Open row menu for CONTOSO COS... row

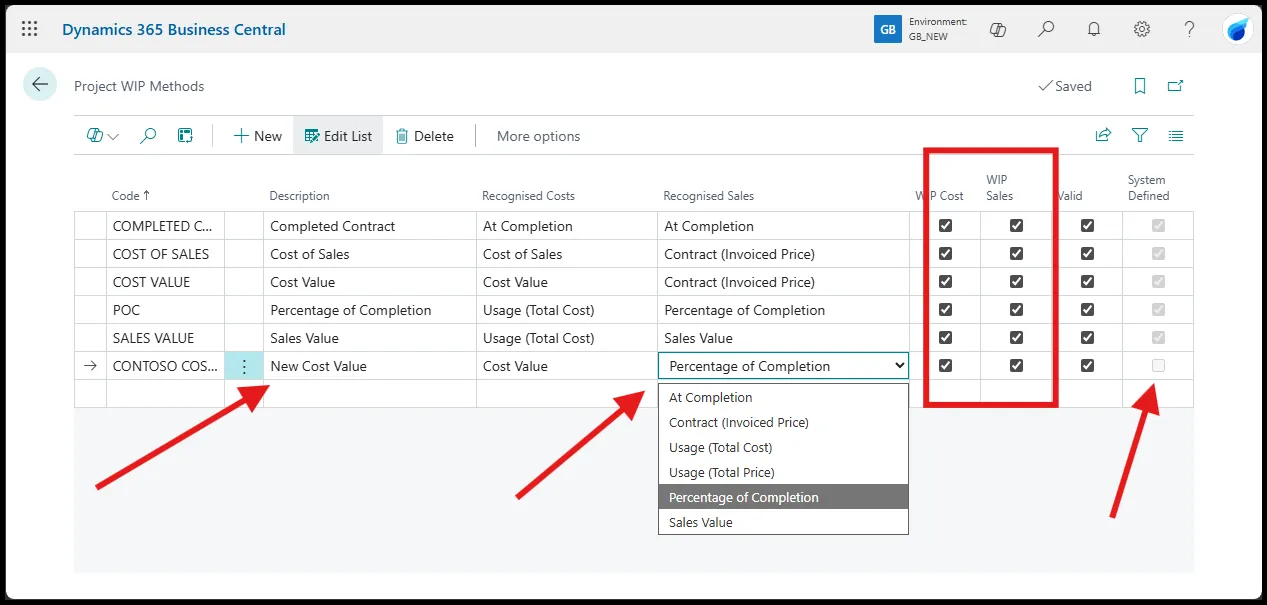[244, 366]
